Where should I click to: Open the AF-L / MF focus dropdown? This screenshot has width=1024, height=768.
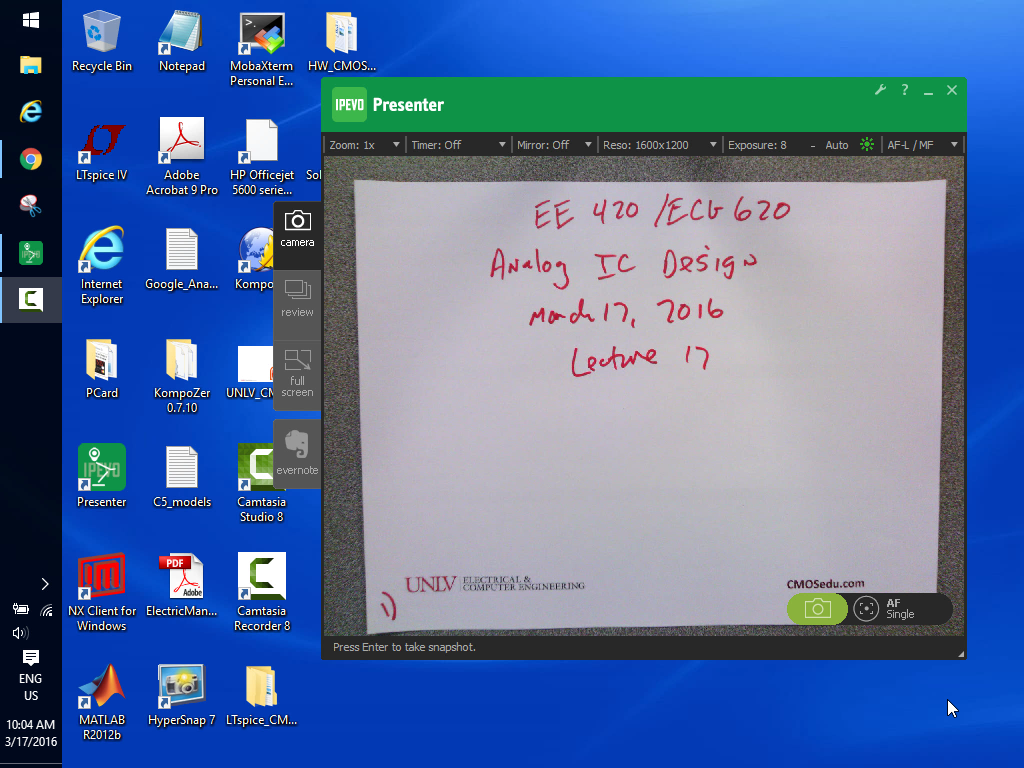pyautogui.click(x=922, y=145)
